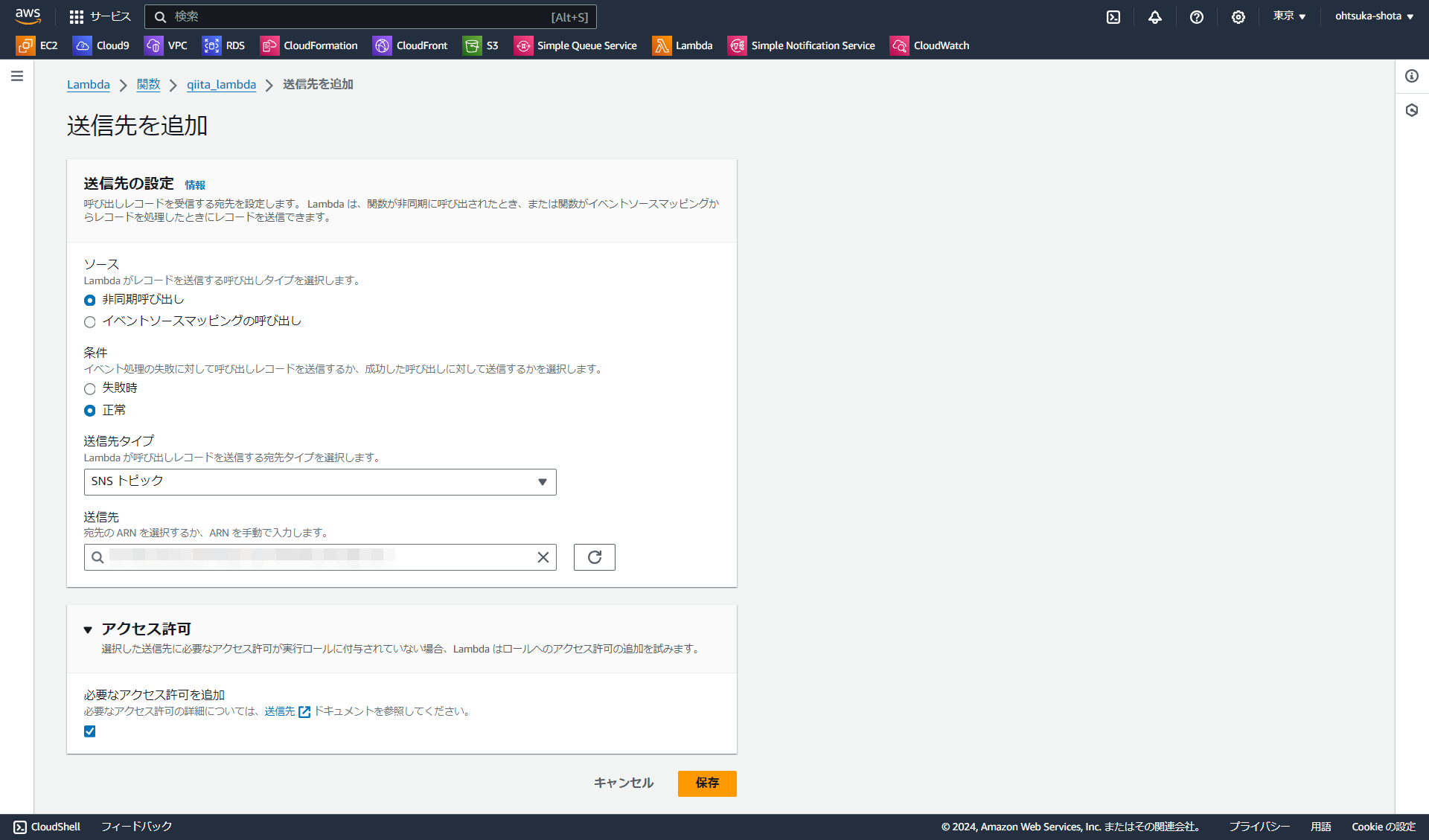
Task: Uncheck 必要なアクセス許可を追加
Action: (89, 731)
